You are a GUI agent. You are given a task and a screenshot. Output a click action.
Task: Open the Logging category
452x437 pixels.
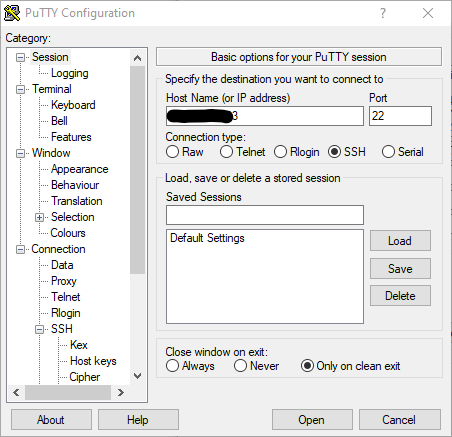point(69,73)
